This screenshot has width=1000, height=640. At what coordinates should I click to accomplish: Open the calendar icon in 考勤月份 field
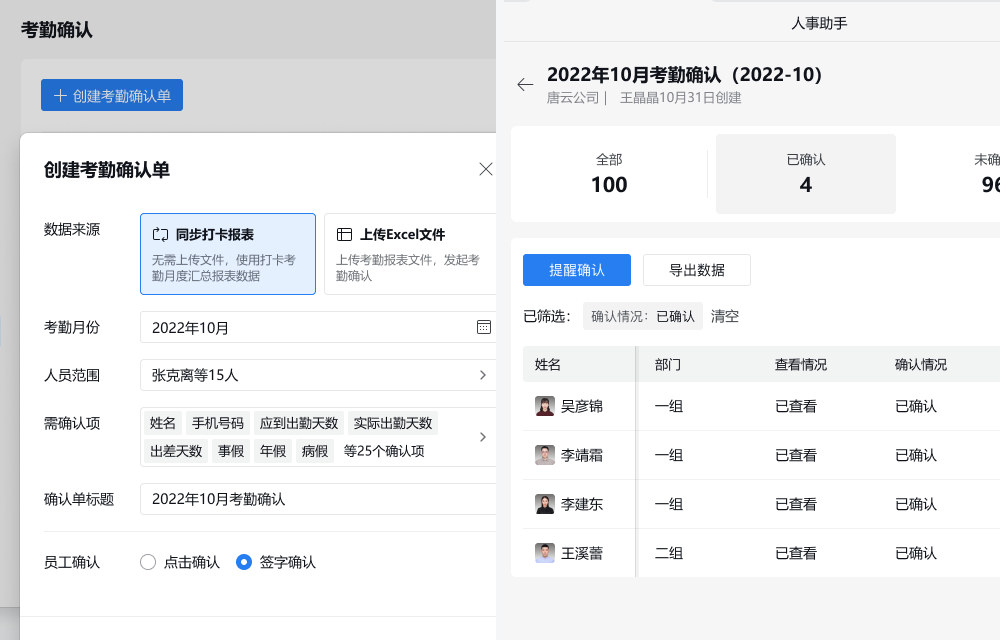point(484,327)
